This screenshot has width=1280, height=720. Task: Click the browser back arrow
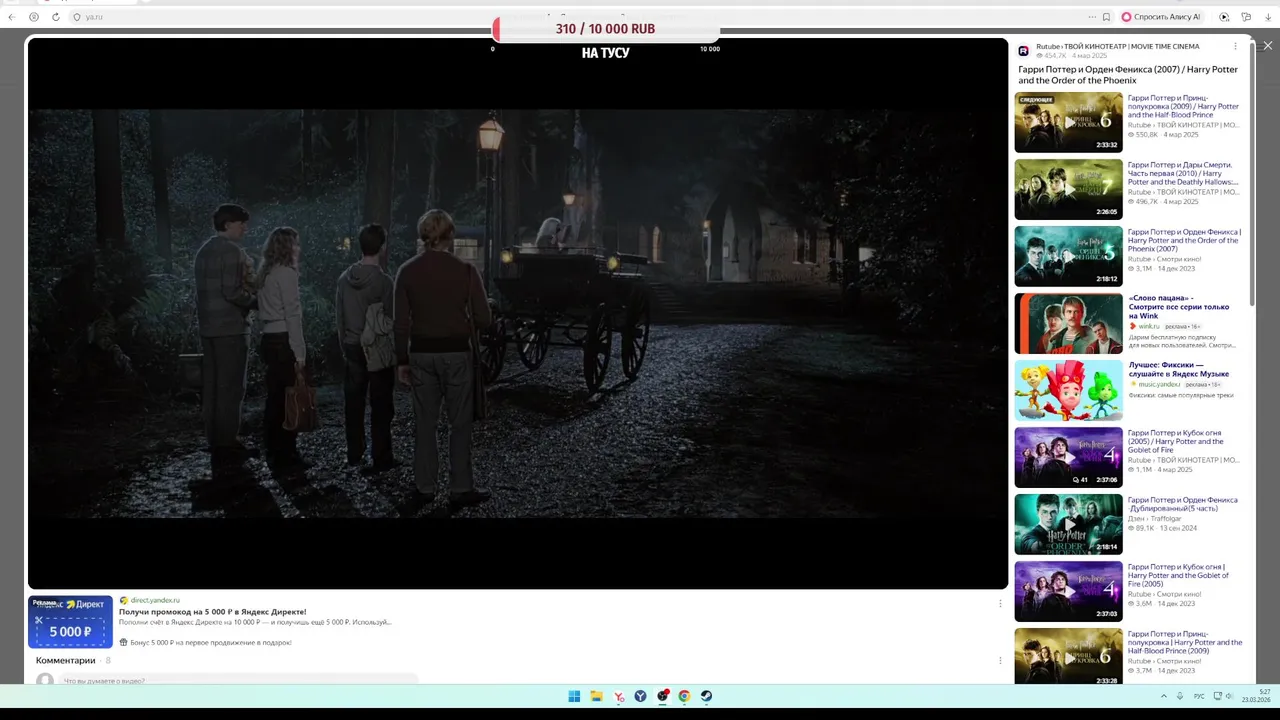coord(11,17)
